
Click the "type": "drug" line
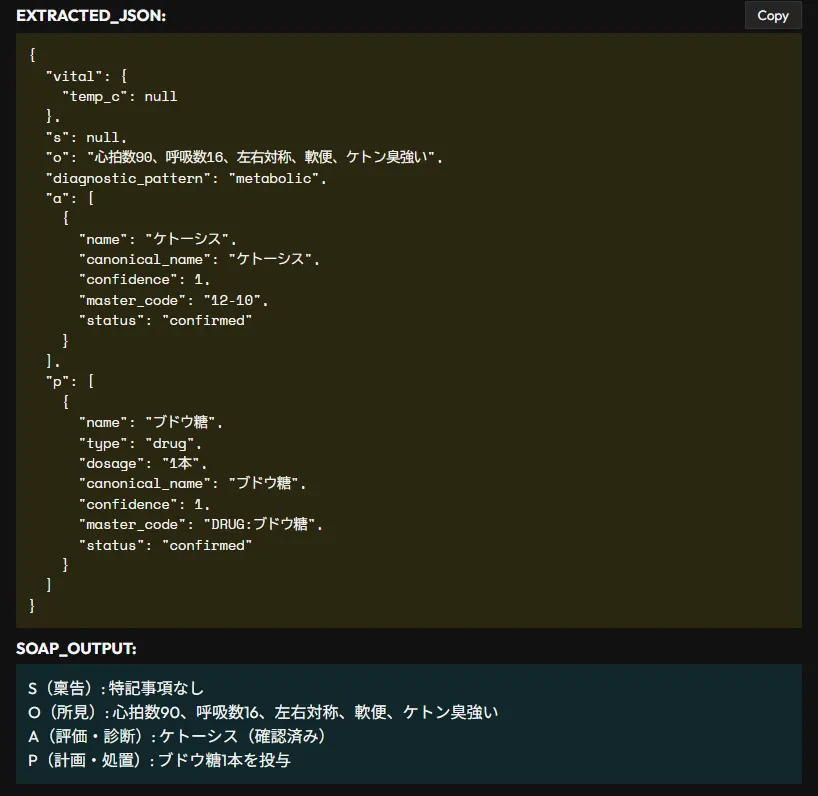coord(140,443)
